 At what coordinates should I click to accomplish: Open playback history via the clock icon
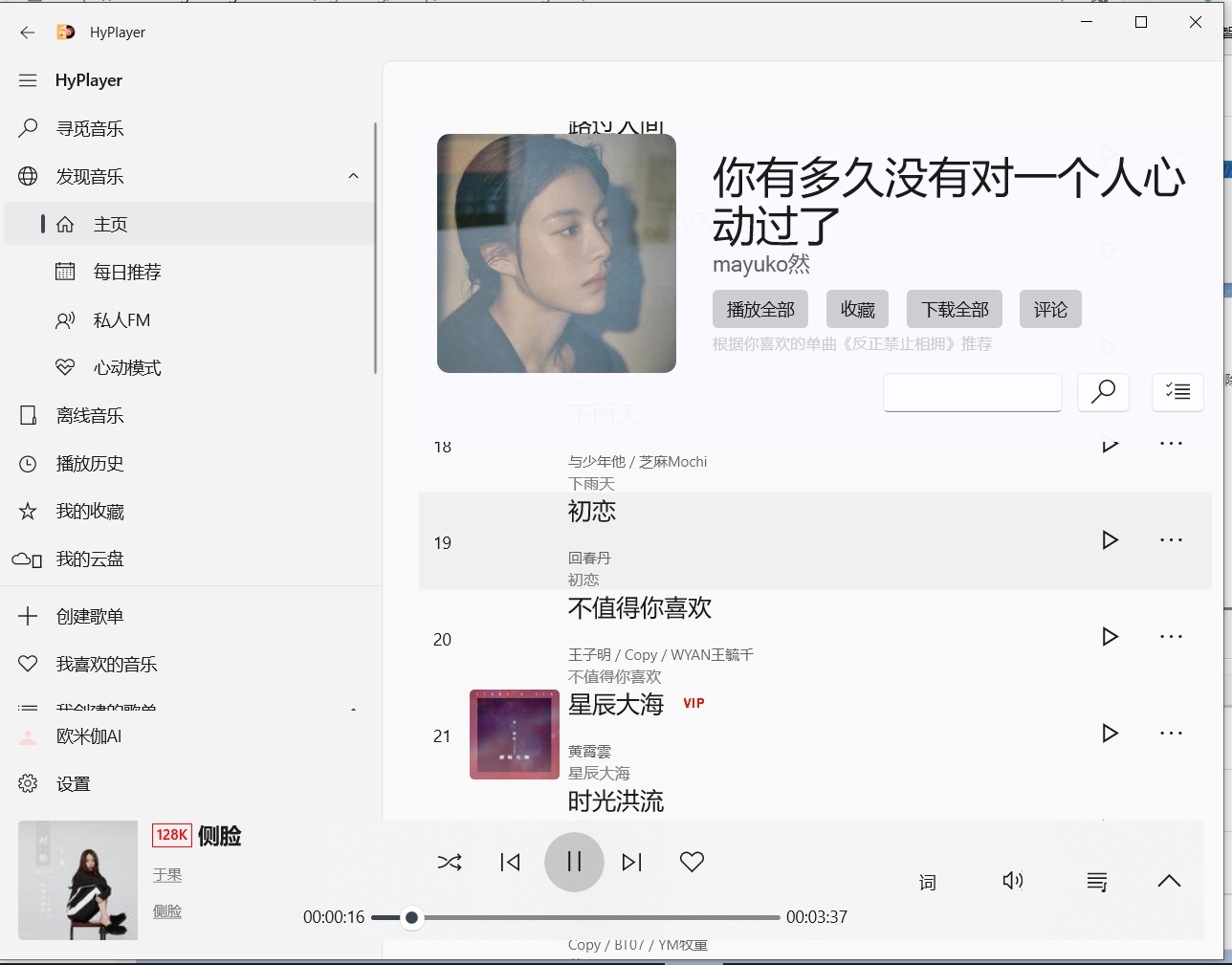coord(28,463)
